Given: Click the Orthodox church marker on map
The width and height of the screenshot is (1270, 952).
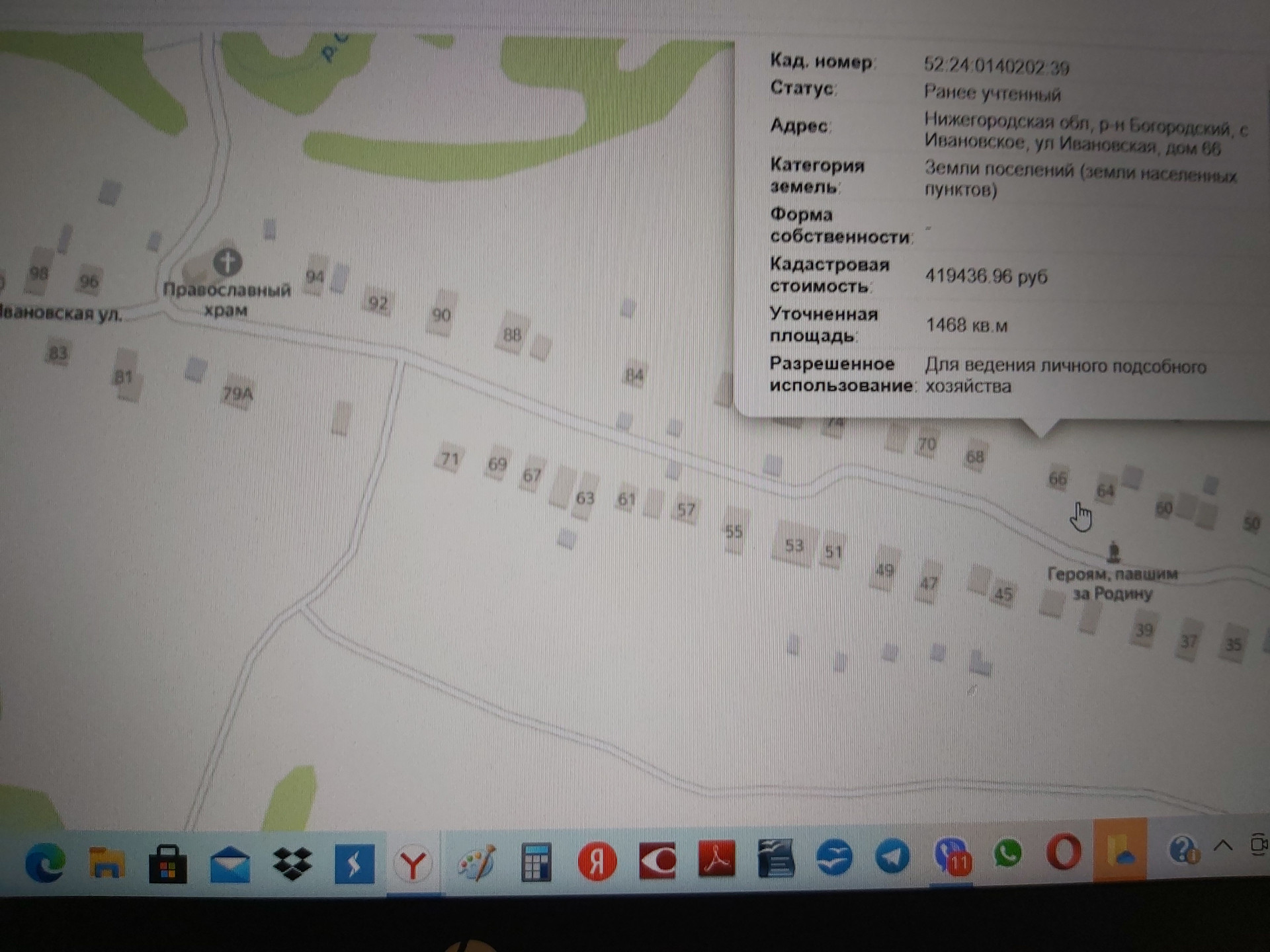Looking at the screenshot, I should [227, 262].
